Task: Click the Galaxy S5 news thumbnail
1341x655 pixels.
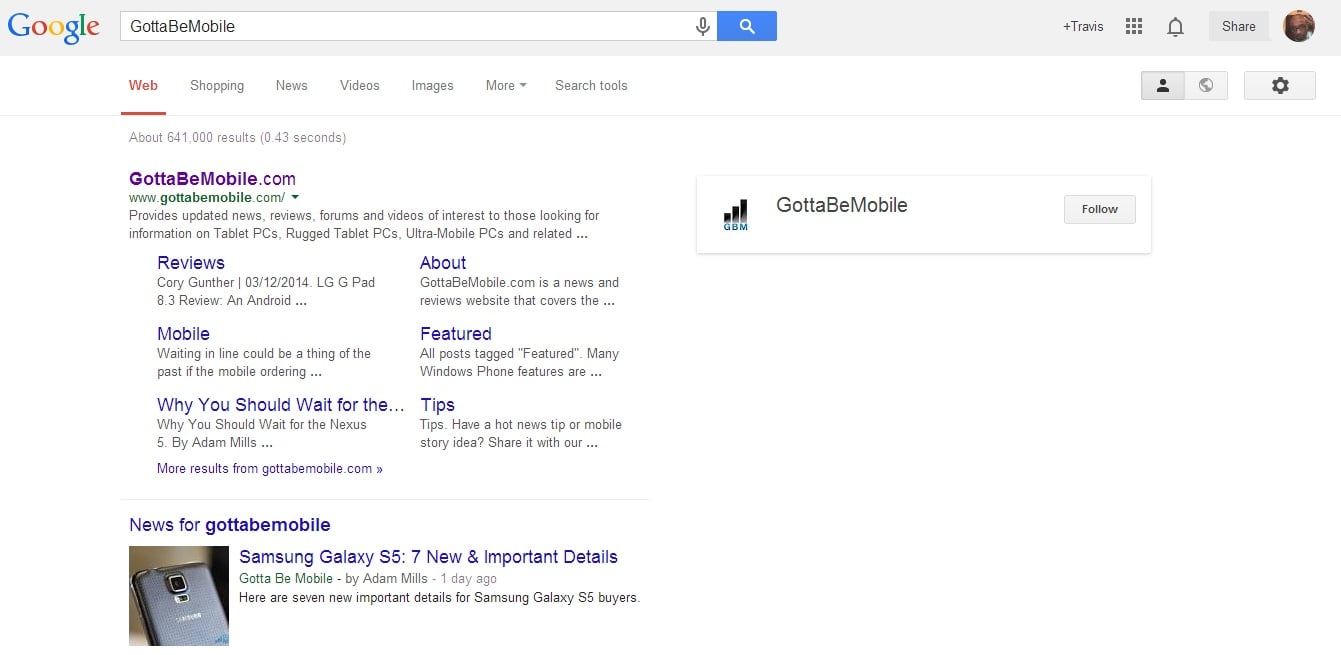Action: pos(179,596)
